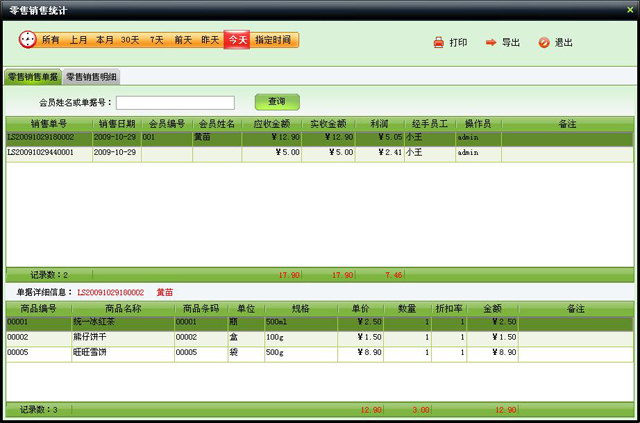Pick the 指定时间 custom time filter
Image resolution: width=640 pixels, height=423 pixels.
click(x=273, y=40)
